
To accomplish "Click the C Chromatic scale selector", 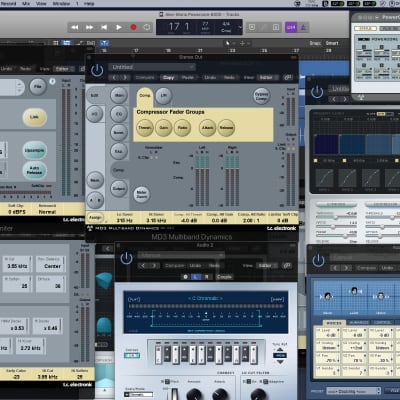I will (x=205, y=298).
